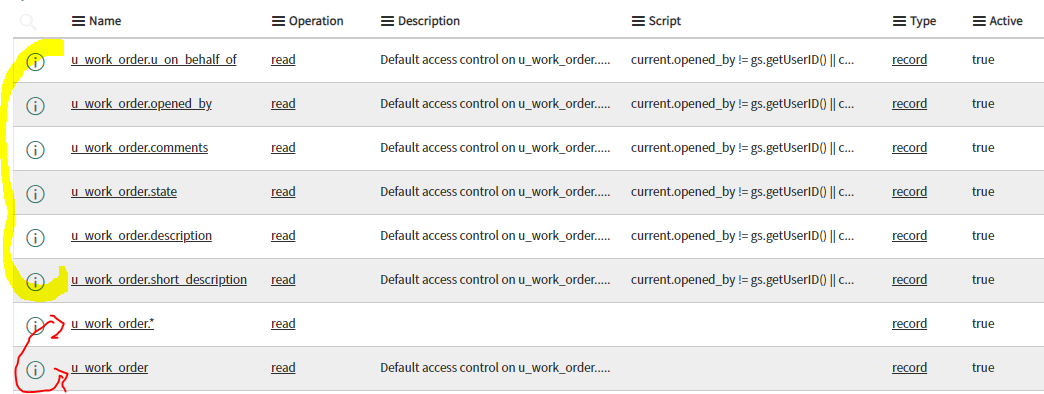This screenshot has width=1044, height=394.
Task: Open the Active column options menu
Action: [979, 21]
